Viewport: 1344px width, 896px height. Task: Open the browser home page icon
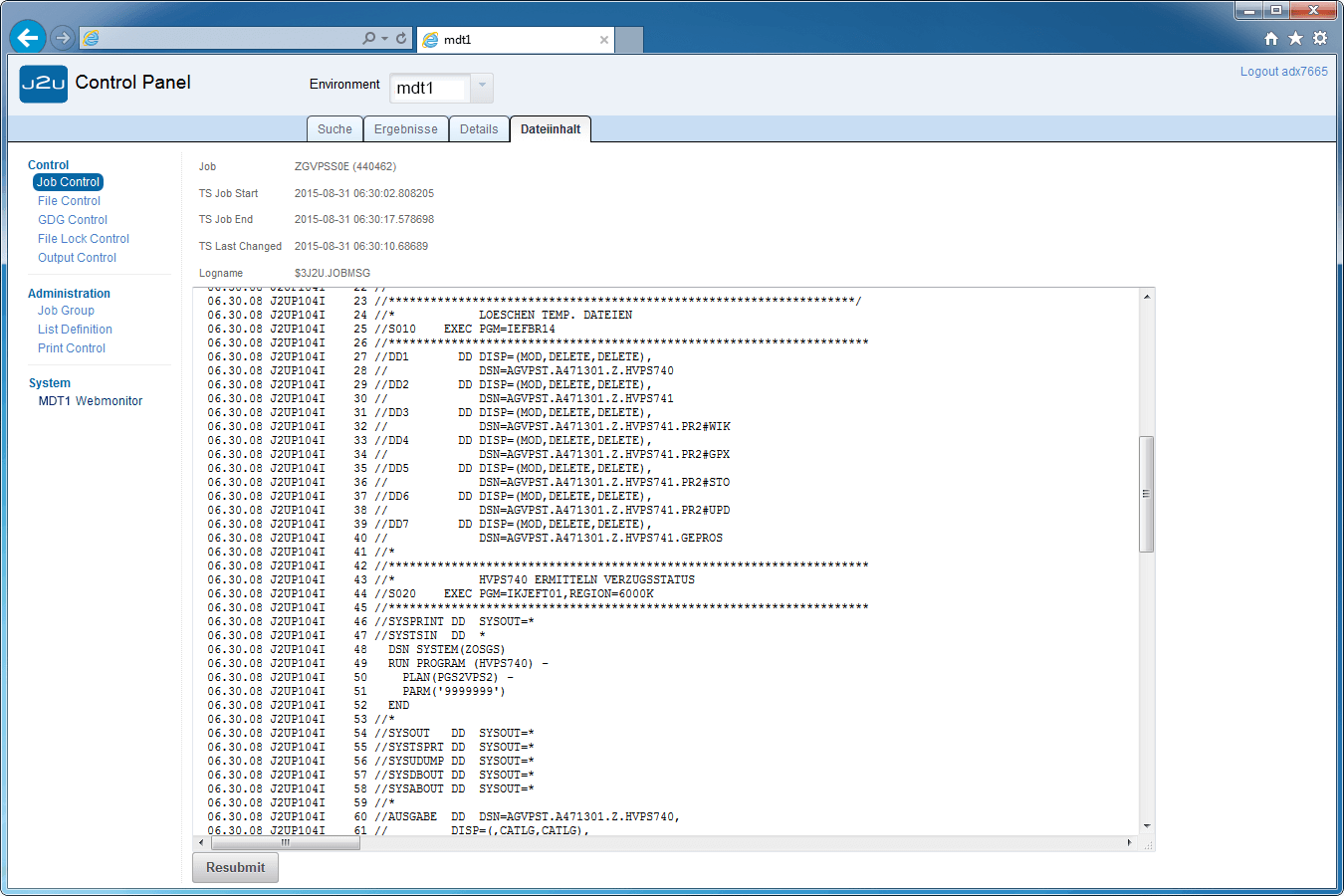[1271, 38]
